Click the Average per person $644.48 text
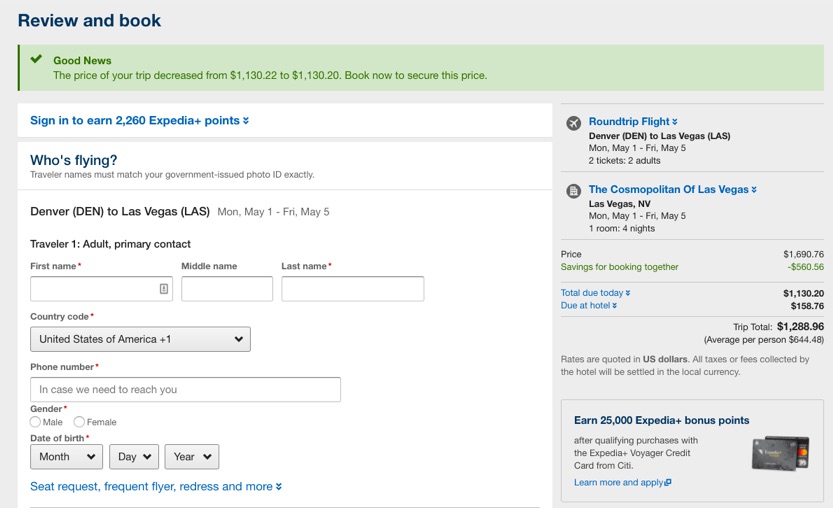Screen dimensions: 833x508 point(764,340)
